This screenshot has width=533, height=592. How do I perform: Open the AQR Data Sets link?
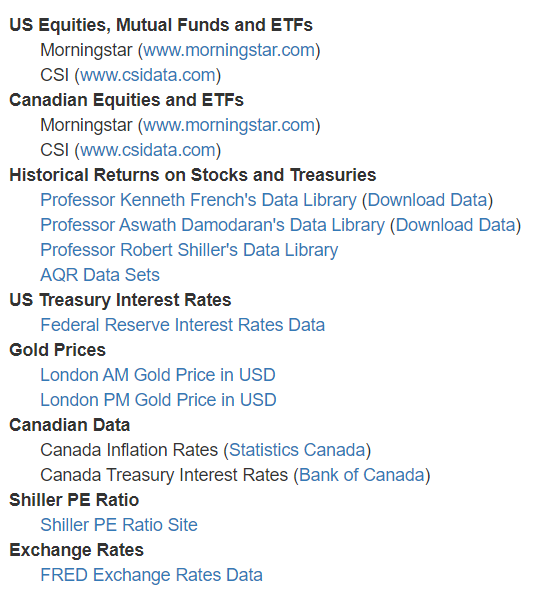pos(100,275)
